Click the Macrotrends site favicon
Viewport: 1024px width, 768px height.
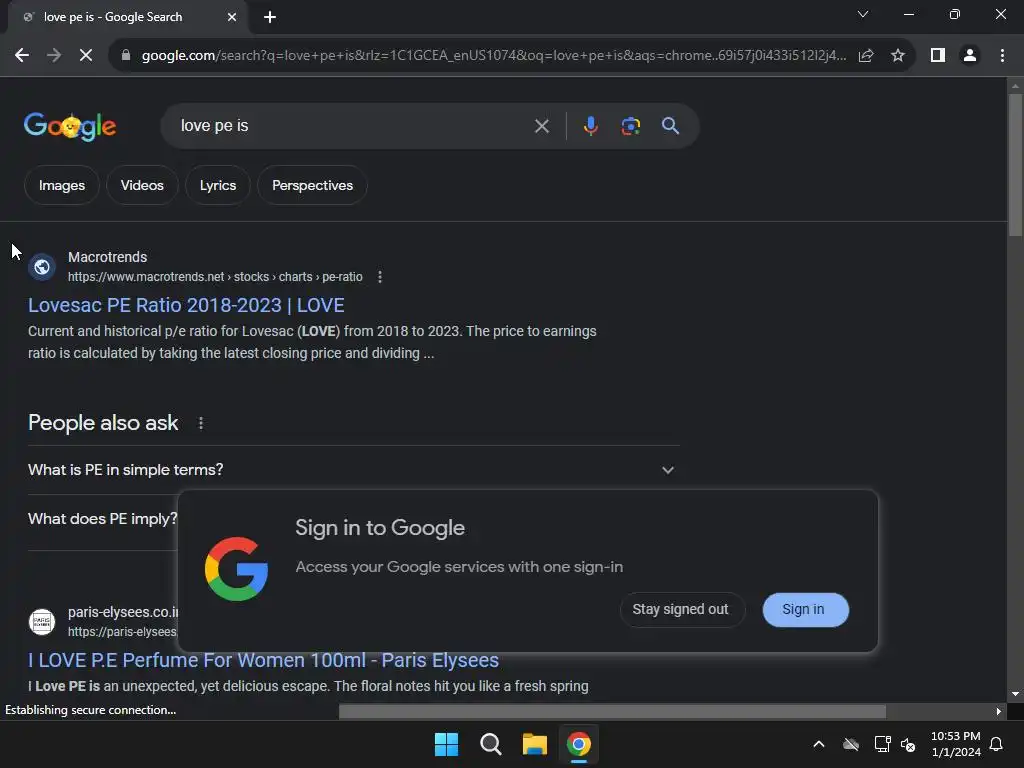point(42,266)
